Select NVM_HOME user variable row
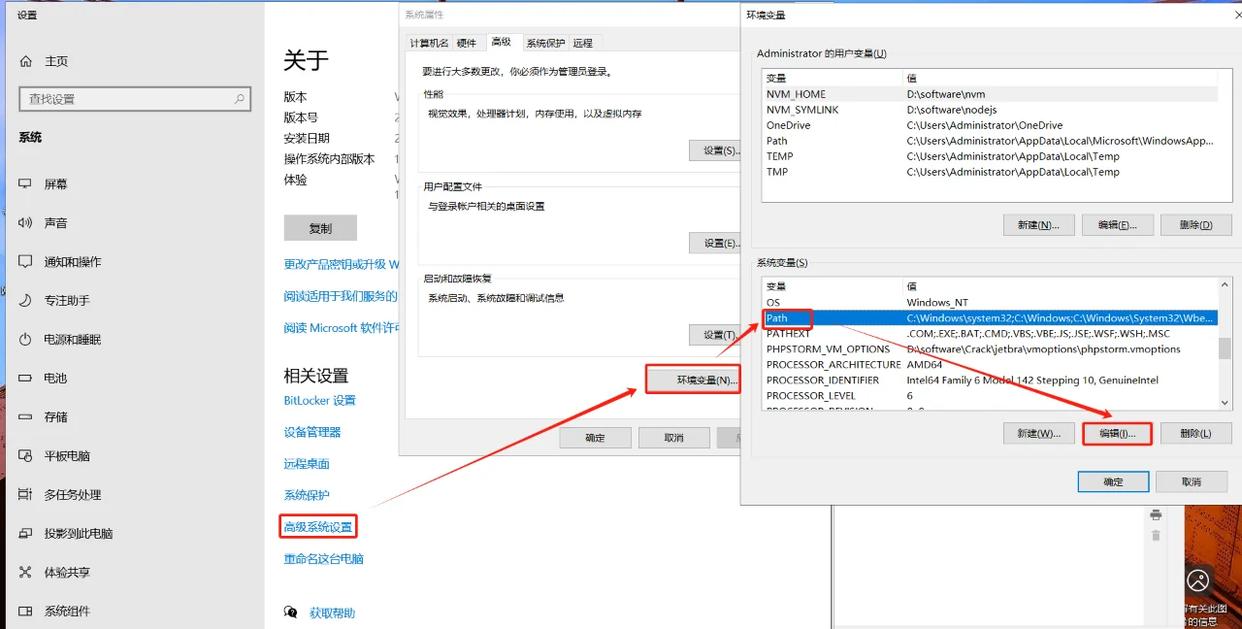 click(990, 94)
